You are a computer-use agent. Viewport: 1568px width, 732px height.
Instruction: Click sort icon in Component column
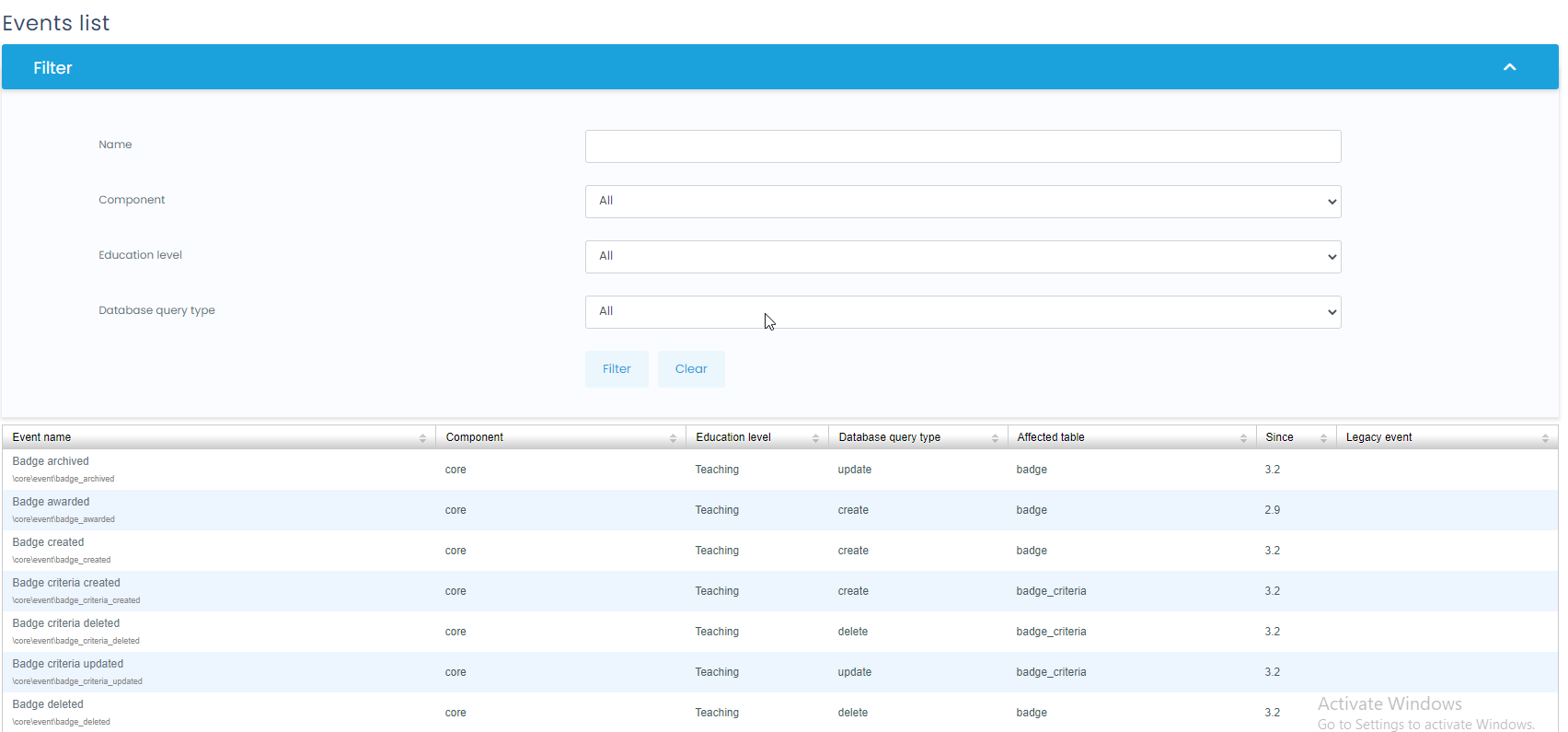point(673,438)
